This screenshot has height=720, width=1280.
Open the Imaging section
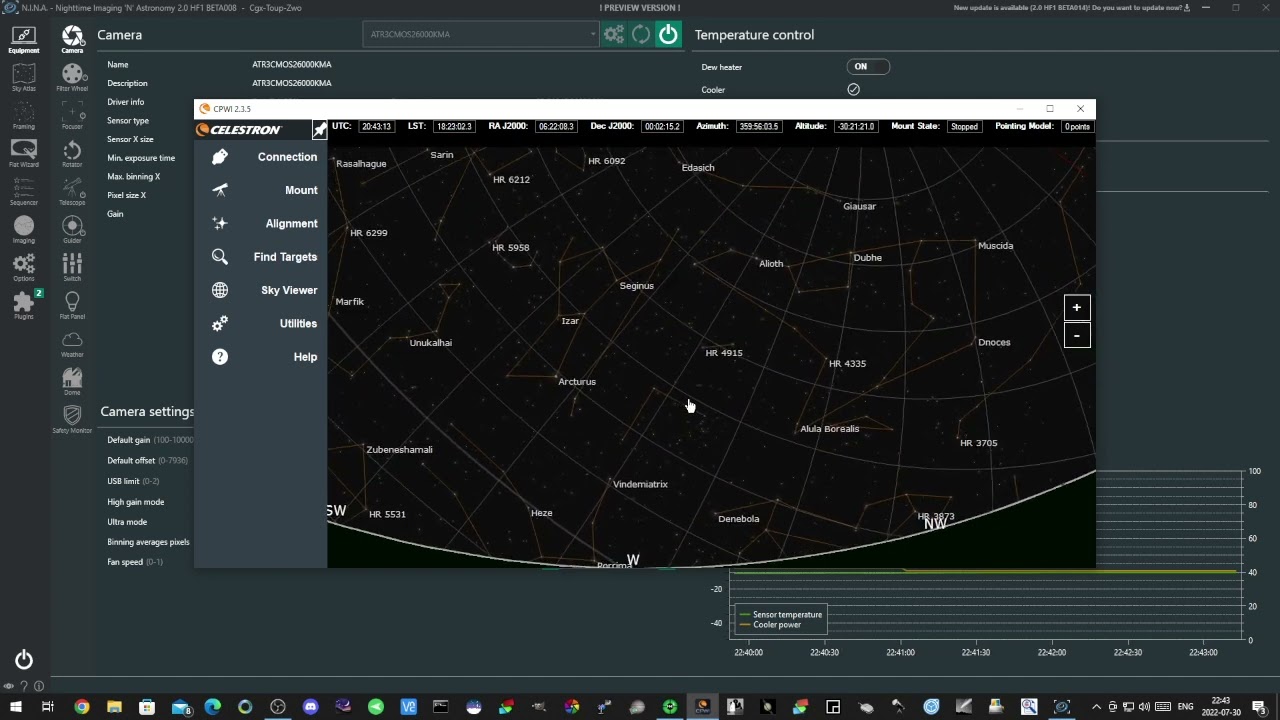pos(23,230)
